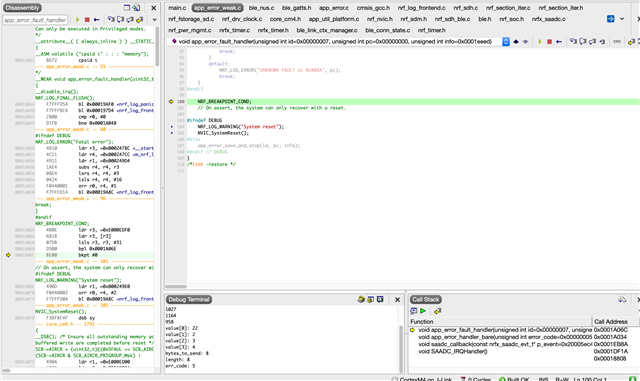Click 0 Cycles status bar counter
Viewport: 640px width, 381px height.
coord(475,378)
